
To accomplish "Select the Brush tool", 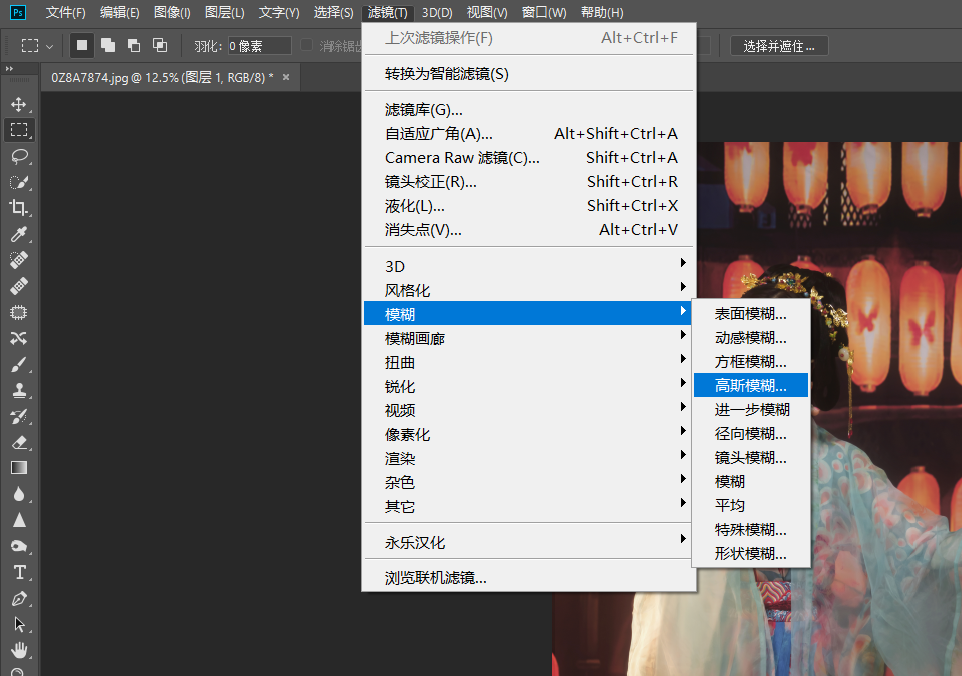I will point(19,364).
